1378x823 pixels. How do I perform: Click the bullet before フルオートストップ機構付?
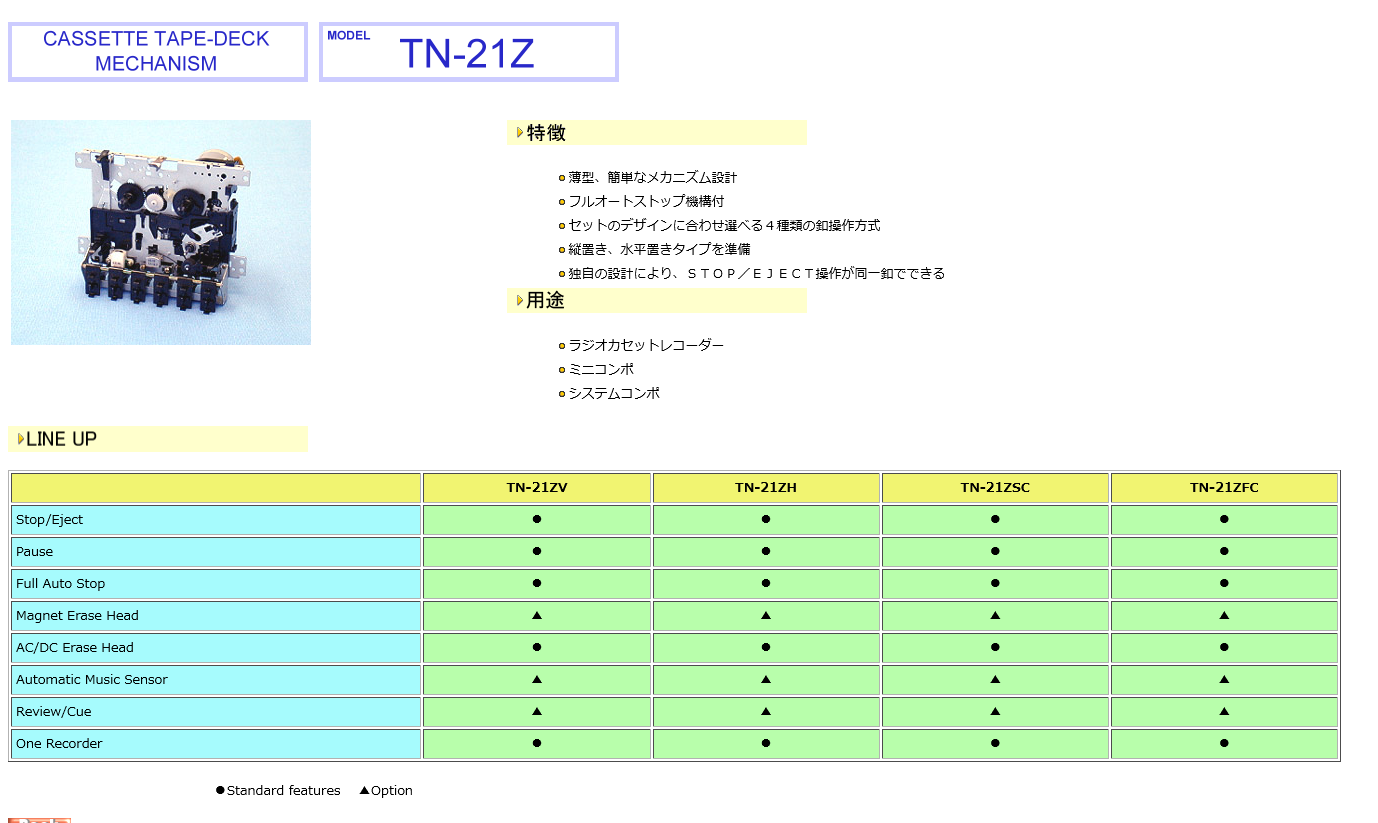562,202
